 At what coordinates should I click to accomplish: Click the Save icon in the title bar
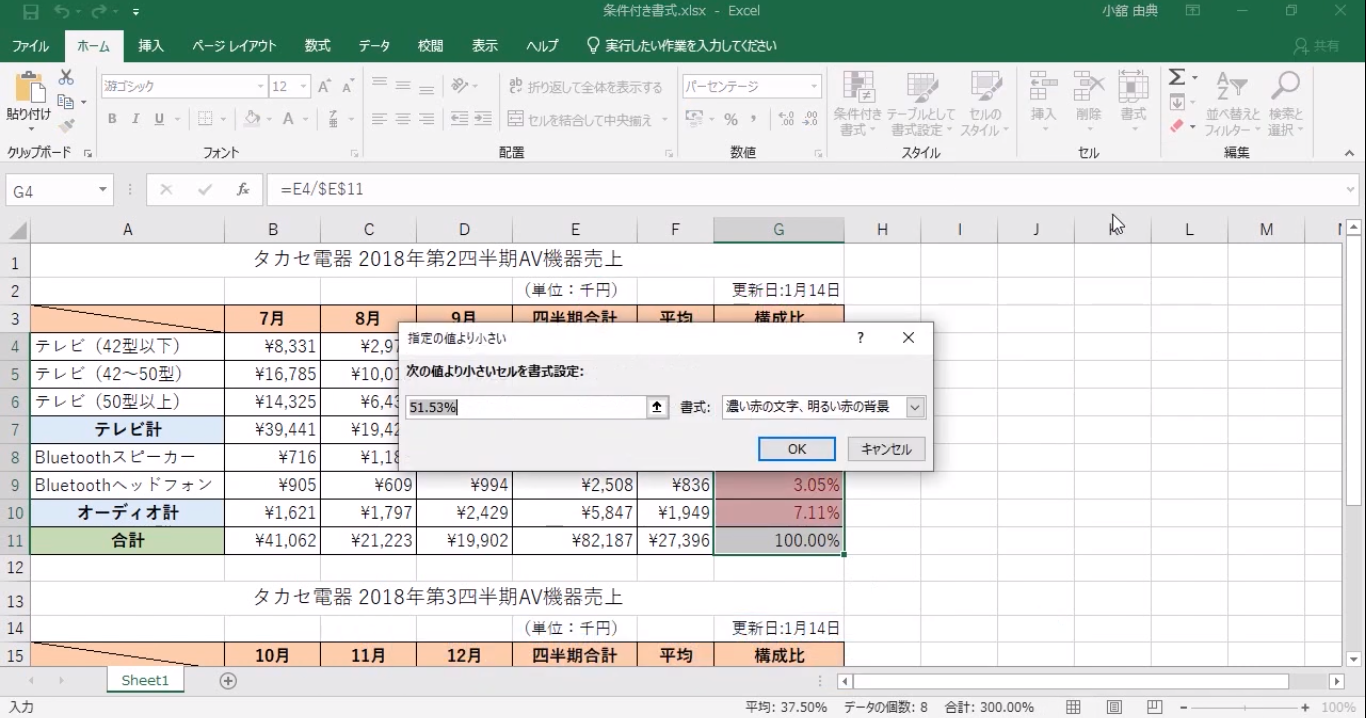[30, 12]
